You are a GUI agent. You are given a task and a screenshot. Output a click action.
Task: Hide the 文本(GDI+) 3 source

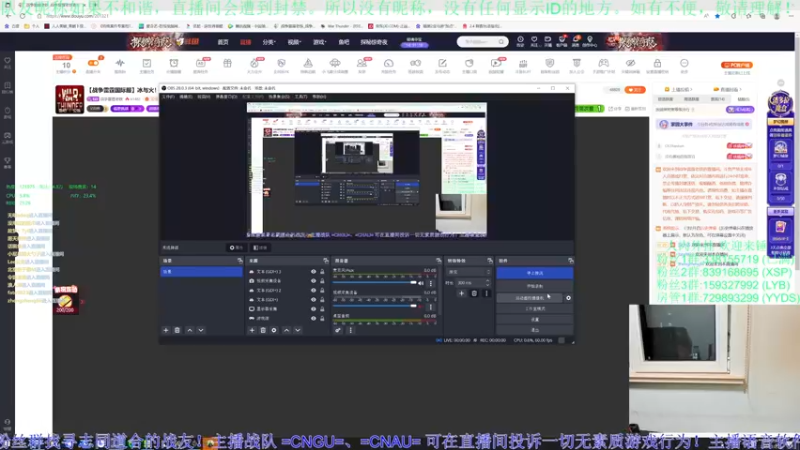point(313,272)
